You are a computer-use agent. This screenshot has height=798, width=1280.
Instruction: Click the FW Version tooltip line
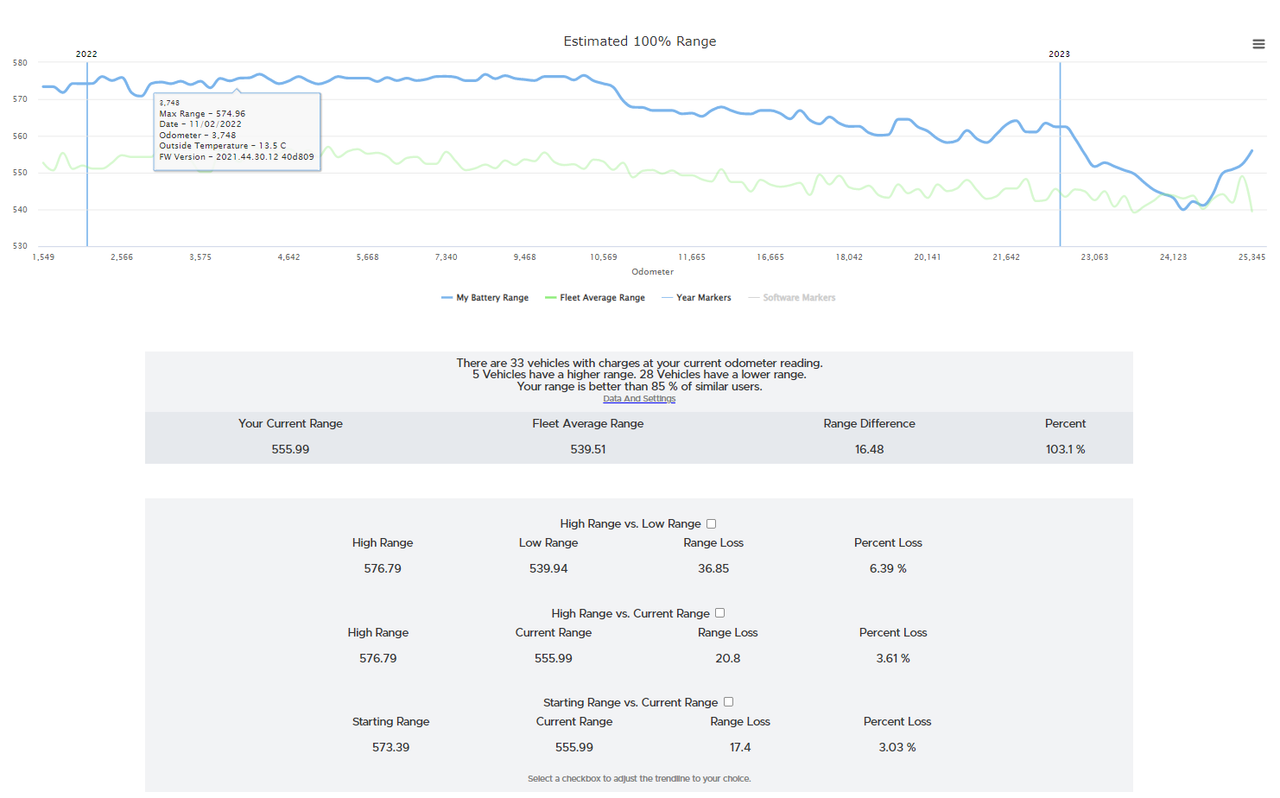tap(237, 157)
